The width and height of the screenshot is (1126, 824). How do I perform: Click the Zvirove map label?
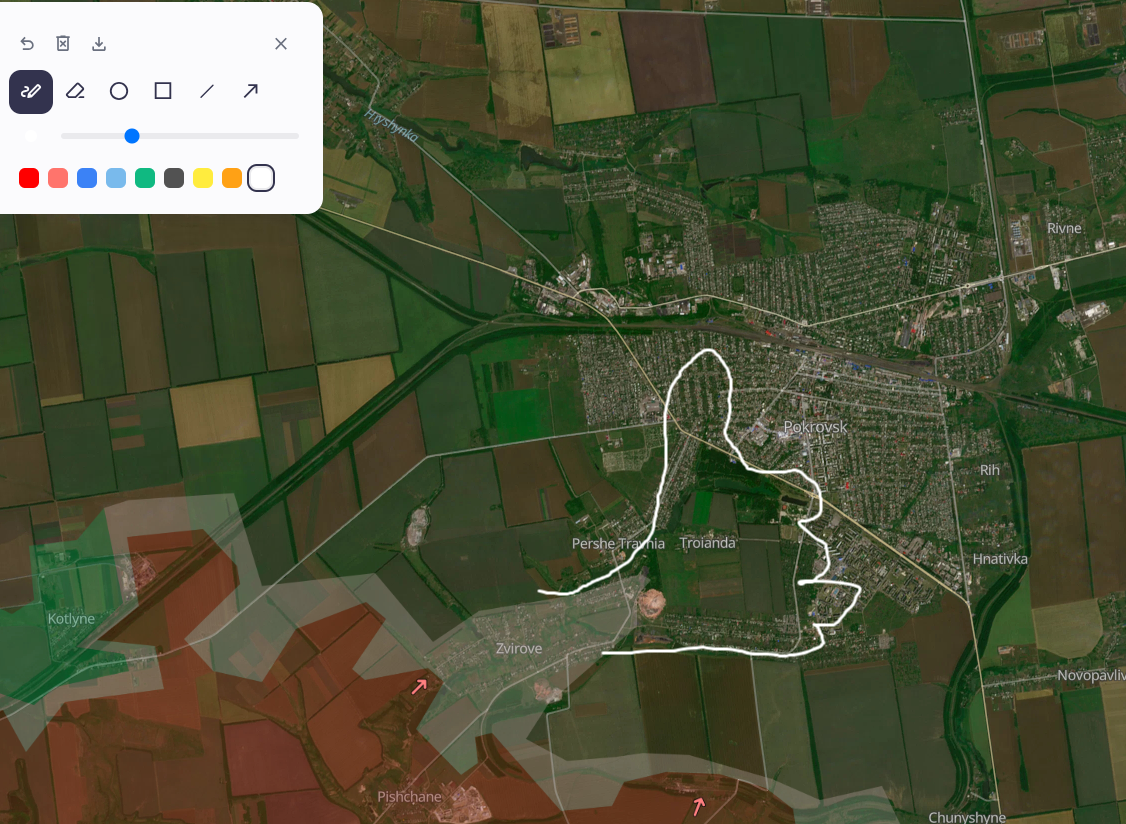pos(518,649)
